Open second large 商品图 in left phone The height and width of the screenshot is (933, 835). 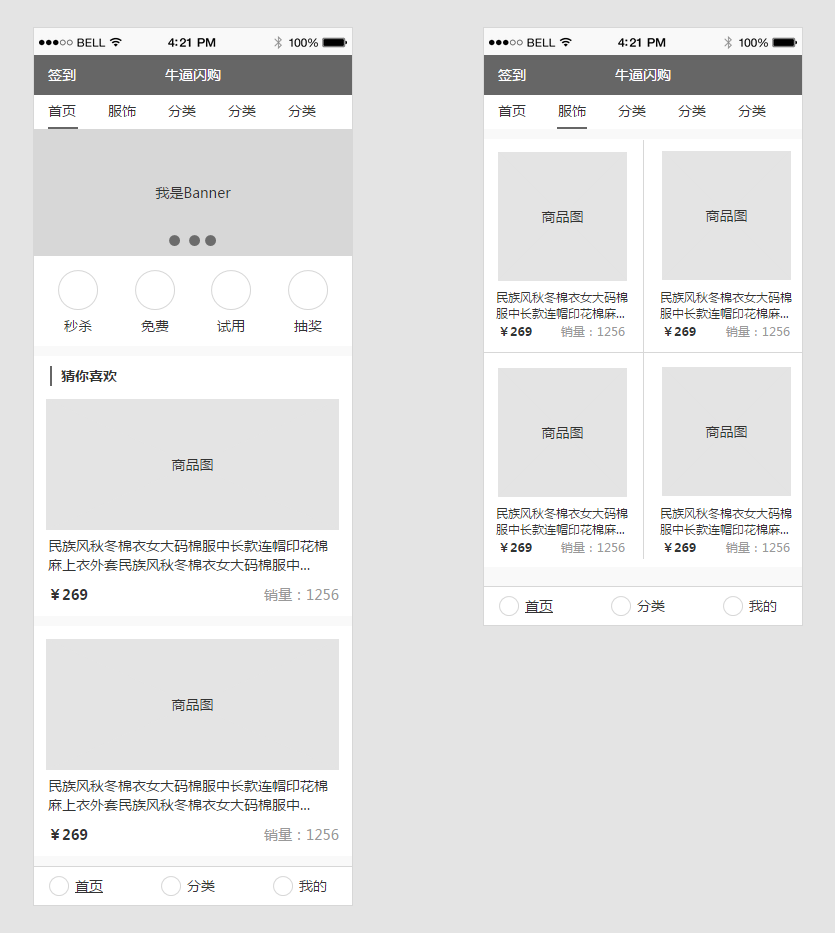click(x=192, y=705)
